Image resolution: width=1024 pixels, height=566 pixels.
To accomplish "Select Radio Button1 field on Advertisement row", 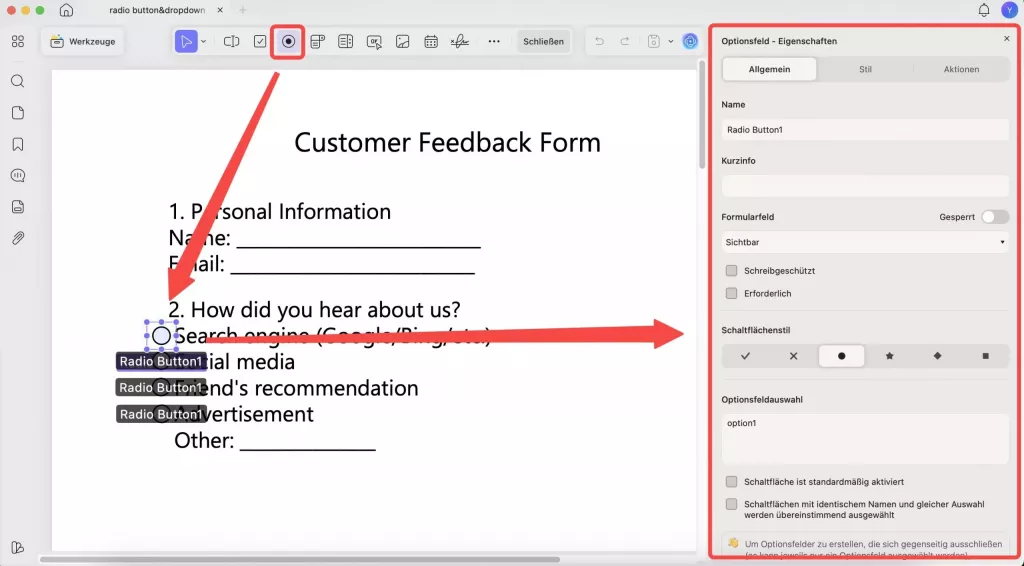I will 161,414.
